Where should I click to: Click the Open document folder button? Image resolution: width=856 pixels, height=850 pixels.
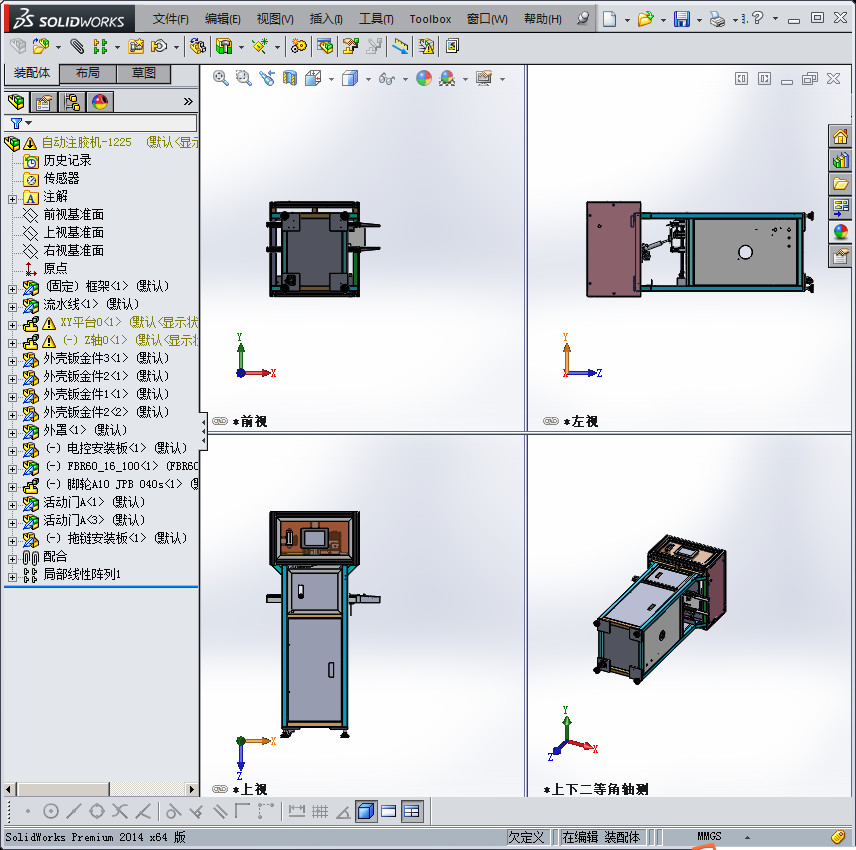coord(645,19)
